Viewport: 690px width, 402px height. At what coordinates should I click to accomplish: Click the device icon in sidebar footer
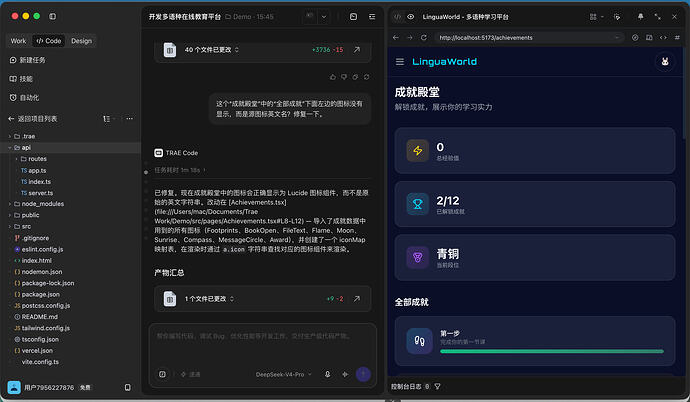click(128, 387)
